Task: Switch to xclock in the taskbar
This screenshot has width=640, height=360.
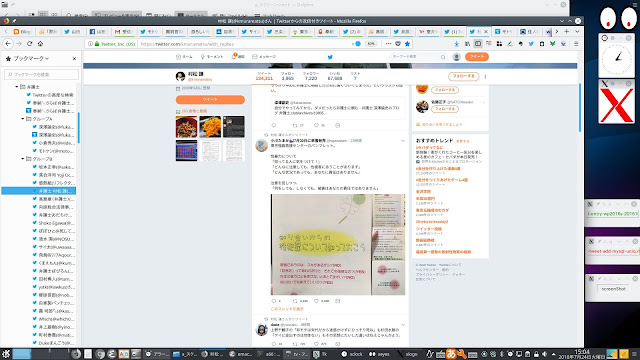Action: (x=352, y=354)
